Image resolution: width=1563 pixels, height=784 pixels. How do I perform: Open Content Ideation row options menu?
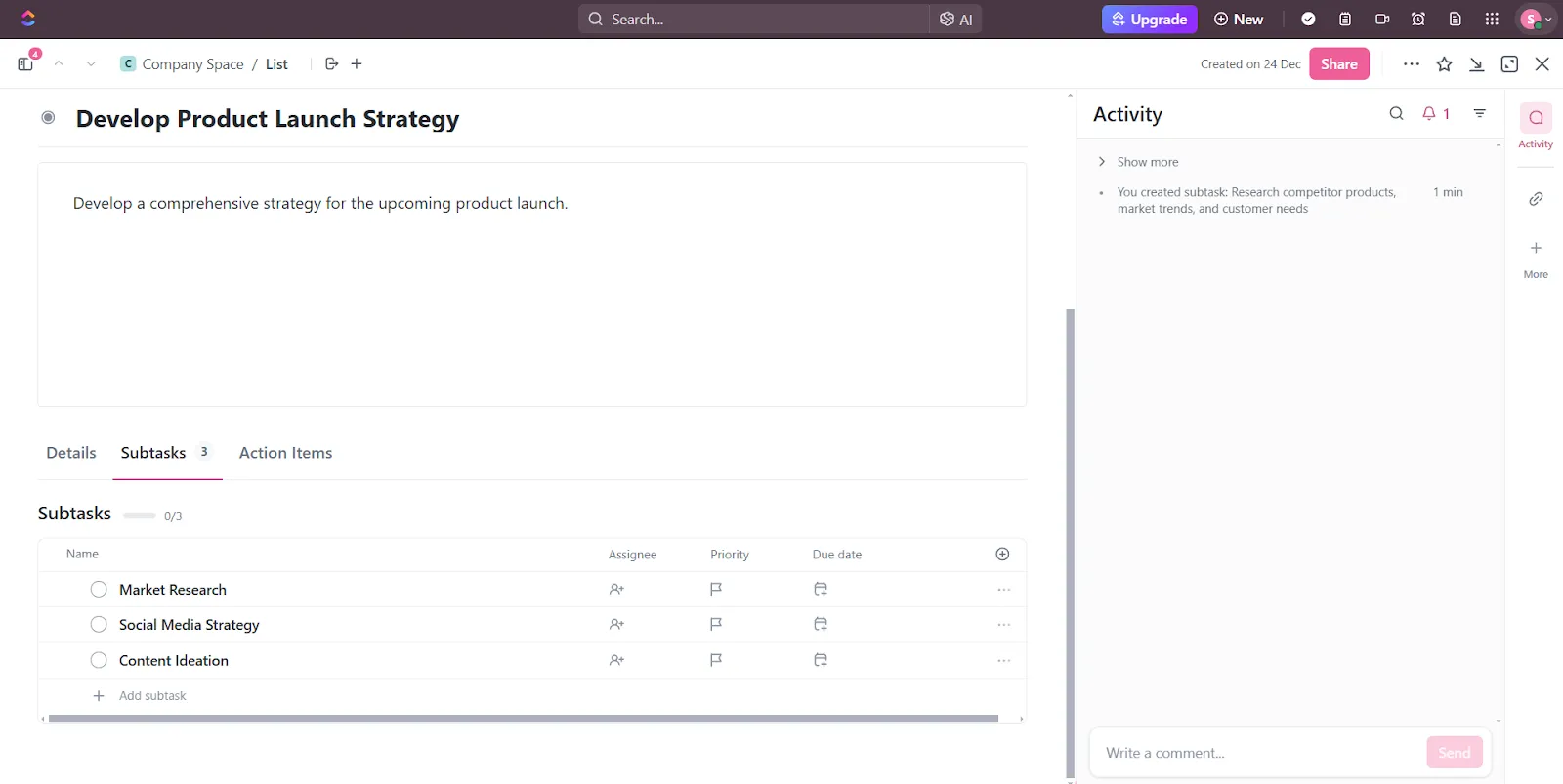click(1003, 661)
